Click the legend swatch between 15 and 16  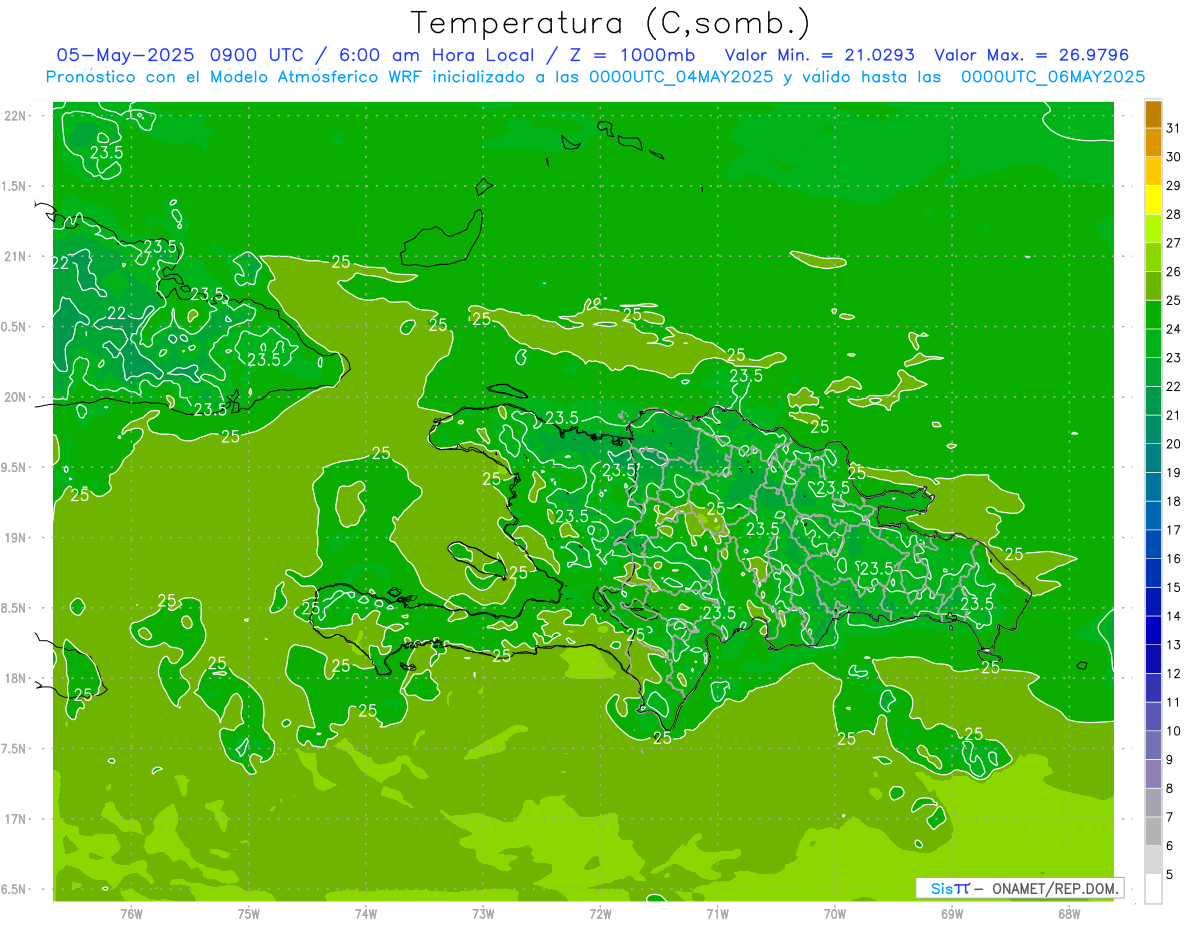(1153, 573)
